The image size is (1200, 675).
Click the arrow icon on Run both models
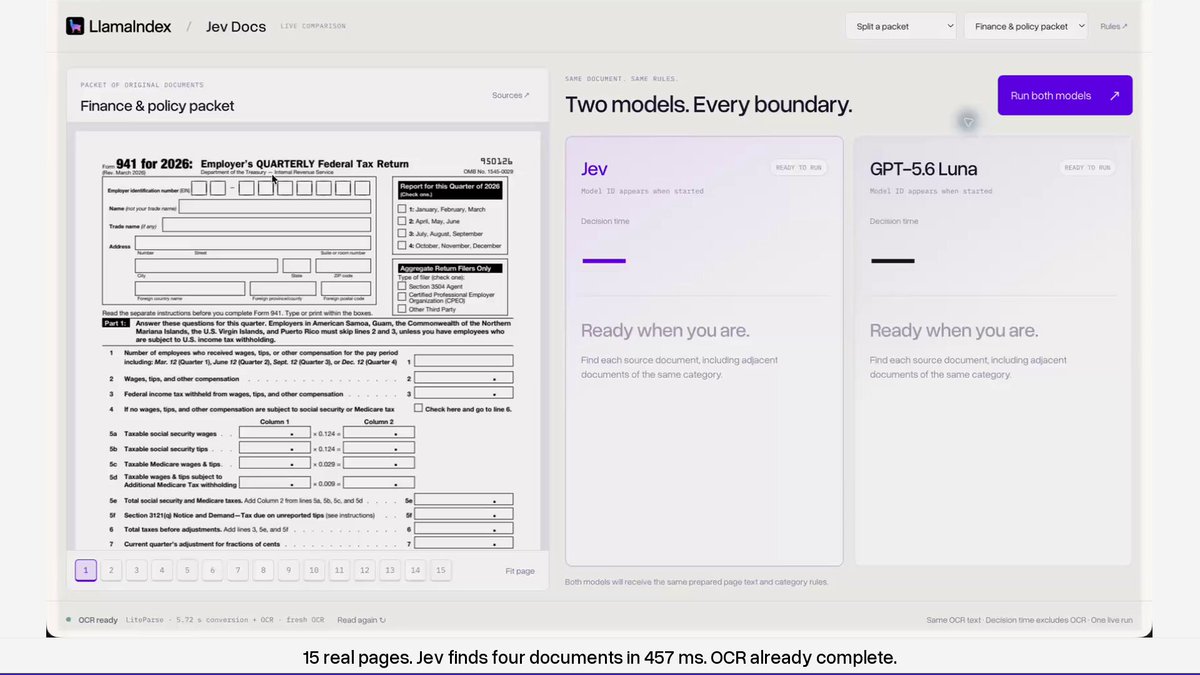(x=1114, y=96)
